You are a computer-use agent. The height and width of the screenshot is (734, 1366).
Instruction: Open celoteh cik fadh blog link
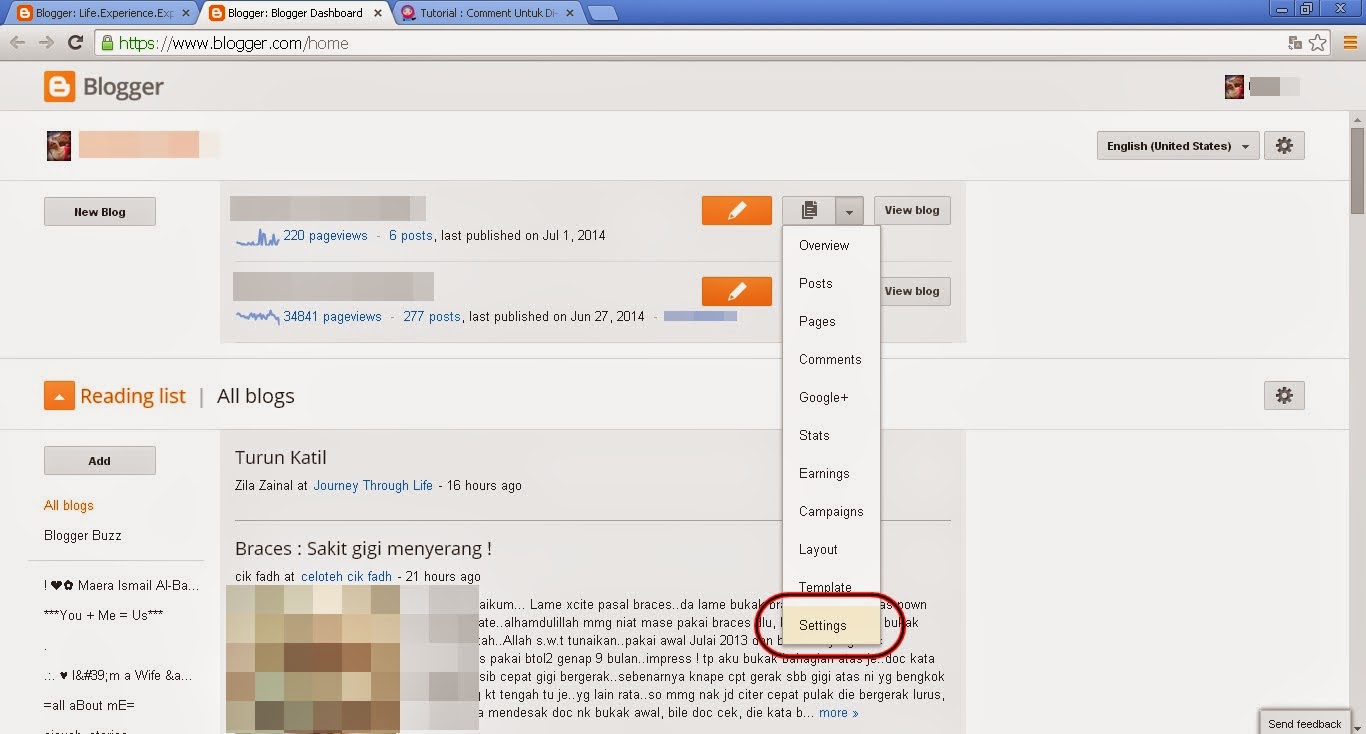[347, 577]
